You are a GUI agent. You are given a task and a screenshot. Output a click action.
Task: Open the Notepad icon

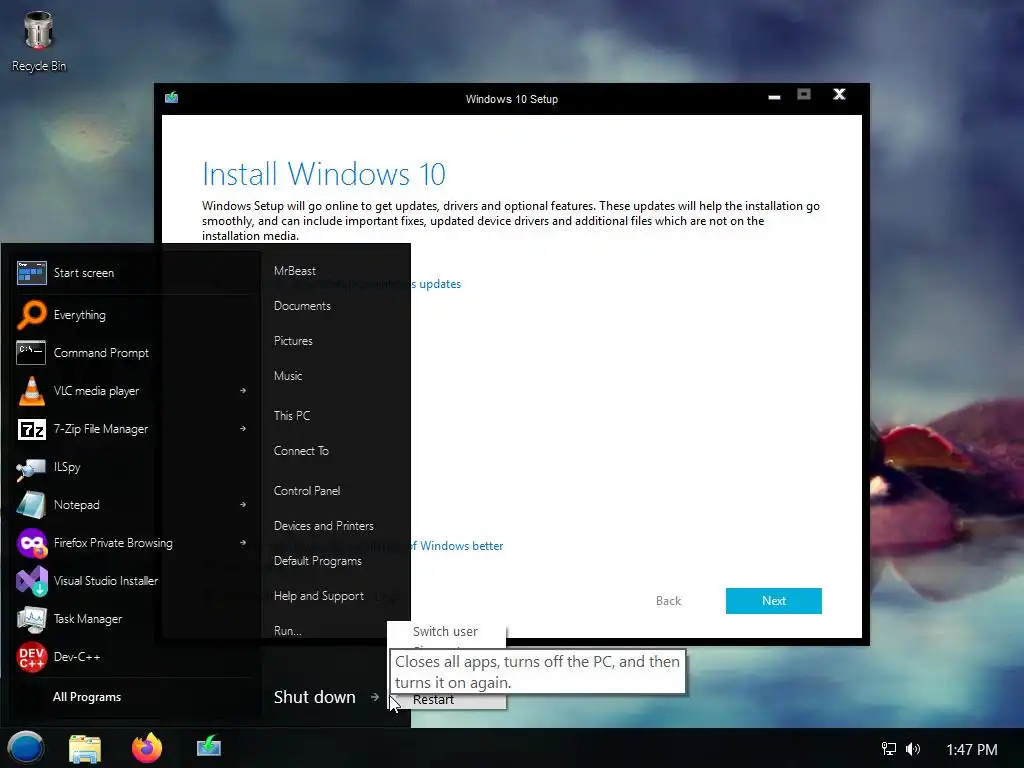click(31, 505)
